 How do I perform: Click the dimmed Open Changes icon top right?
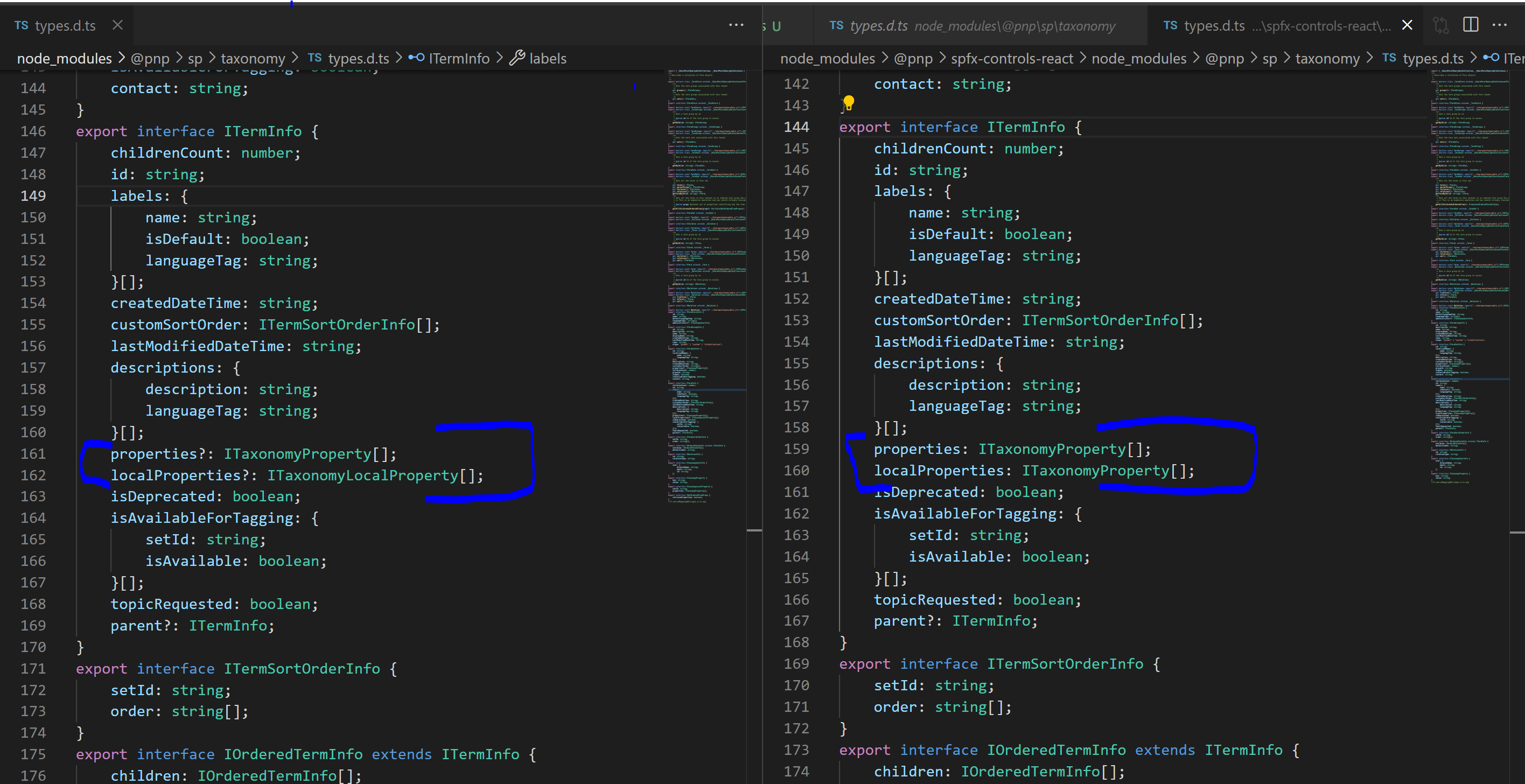pyautogui.click(x=1440, y=25)
